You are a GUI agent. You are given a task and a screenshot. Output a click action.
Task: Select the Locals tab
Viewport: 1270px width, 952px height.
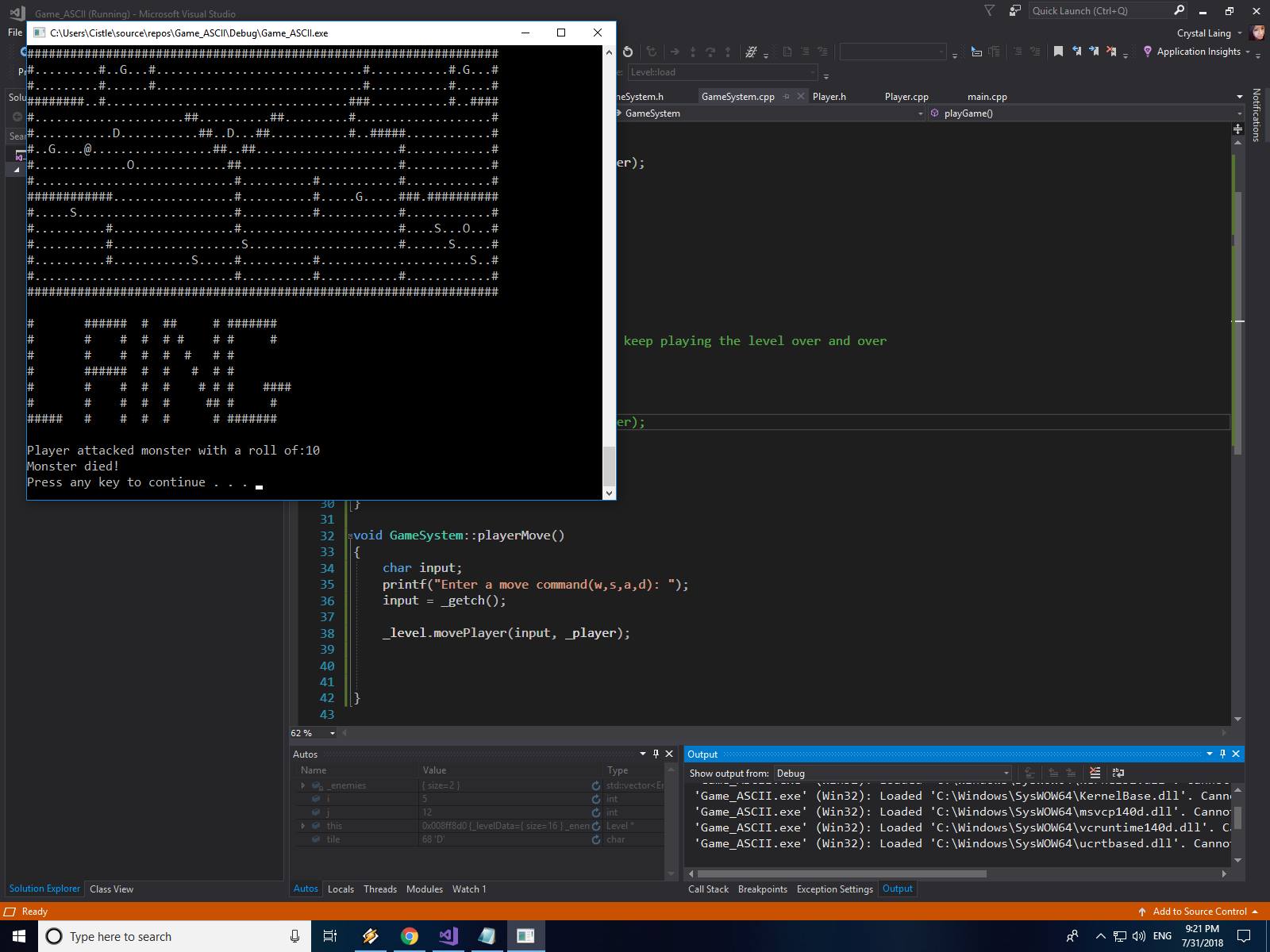pyautogui.click(x=341, y=889)
